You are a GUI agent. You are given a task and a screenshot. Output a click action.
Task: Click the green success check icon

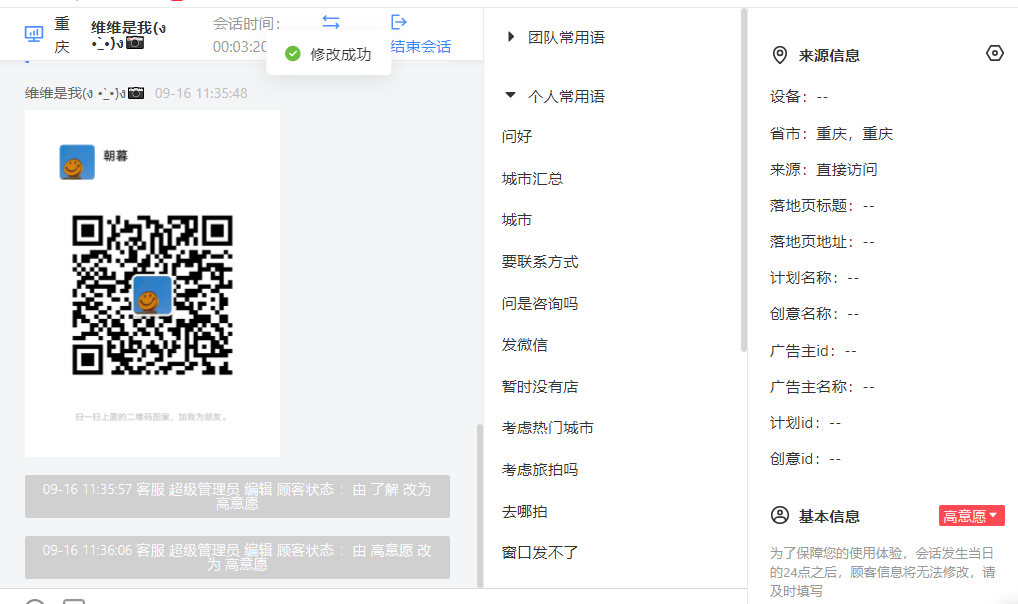[x=293, y=54]
